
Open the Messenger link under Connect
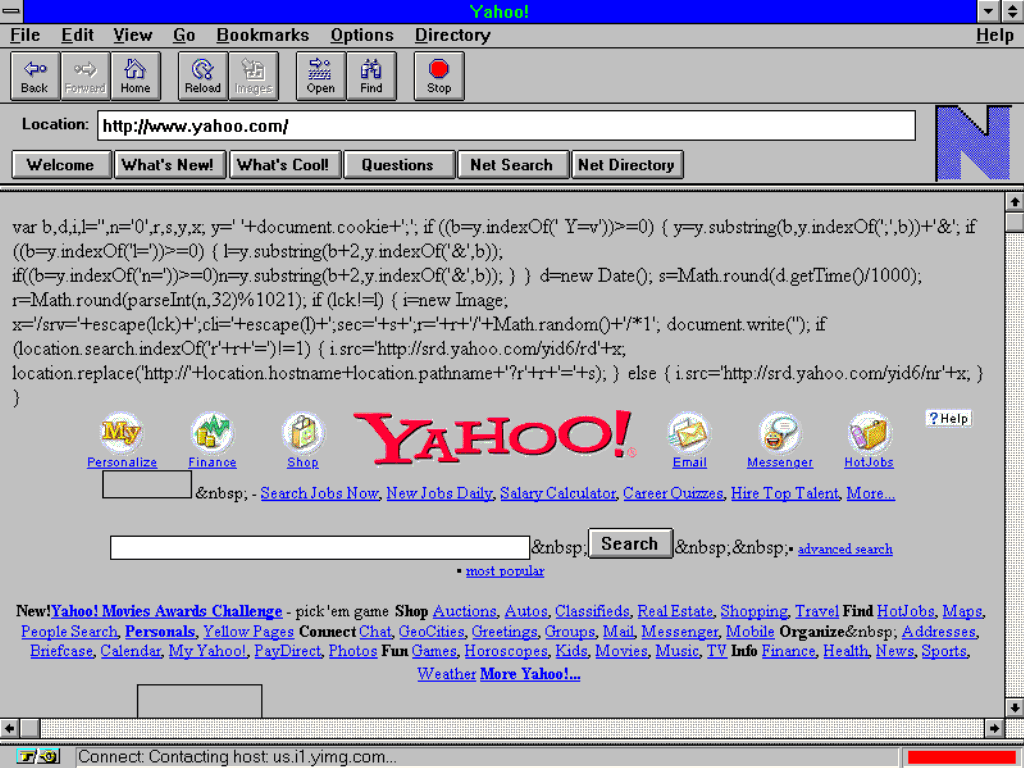(x=679, y=632)
